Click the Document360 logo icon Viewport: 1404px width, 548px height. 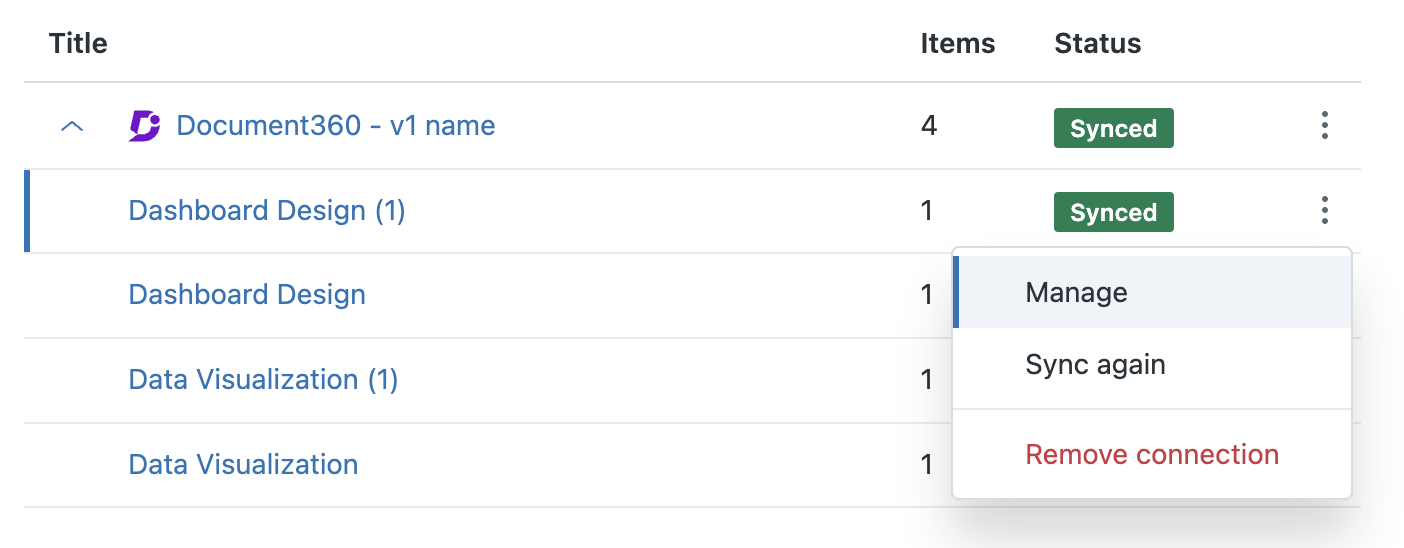tap(145, 126)
